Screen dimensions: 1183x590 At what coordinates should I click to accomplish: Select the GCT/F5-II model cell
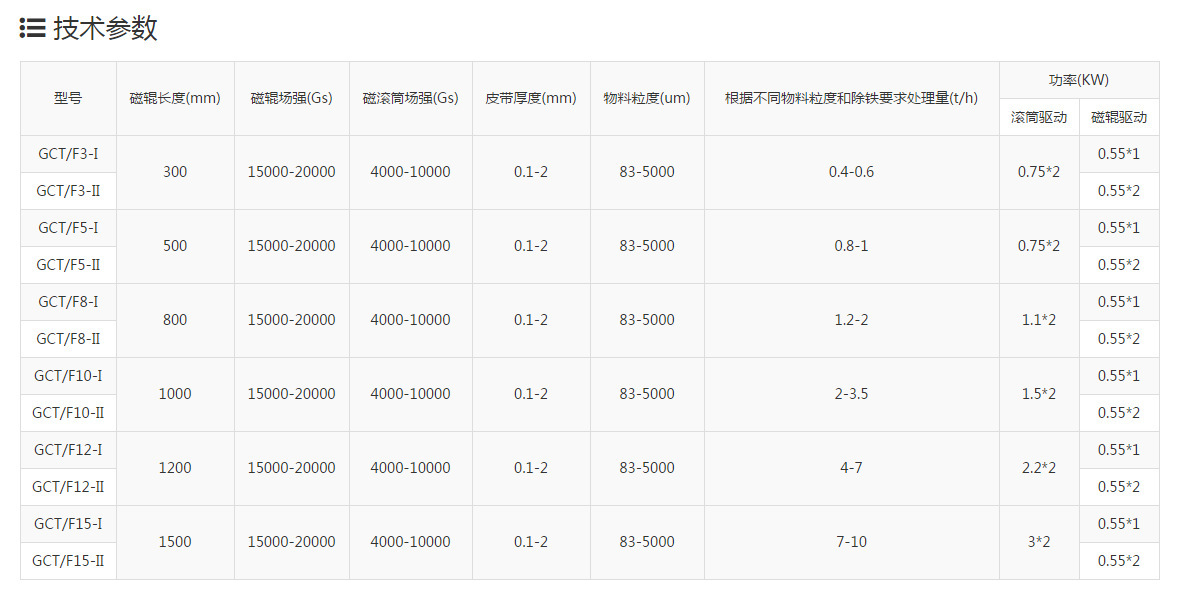[x=69, y=265]
